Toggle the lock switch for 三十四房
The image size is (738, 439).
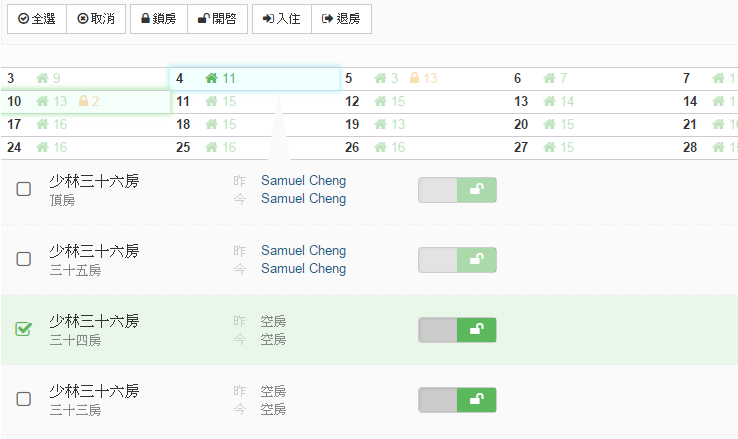(457, 330)
